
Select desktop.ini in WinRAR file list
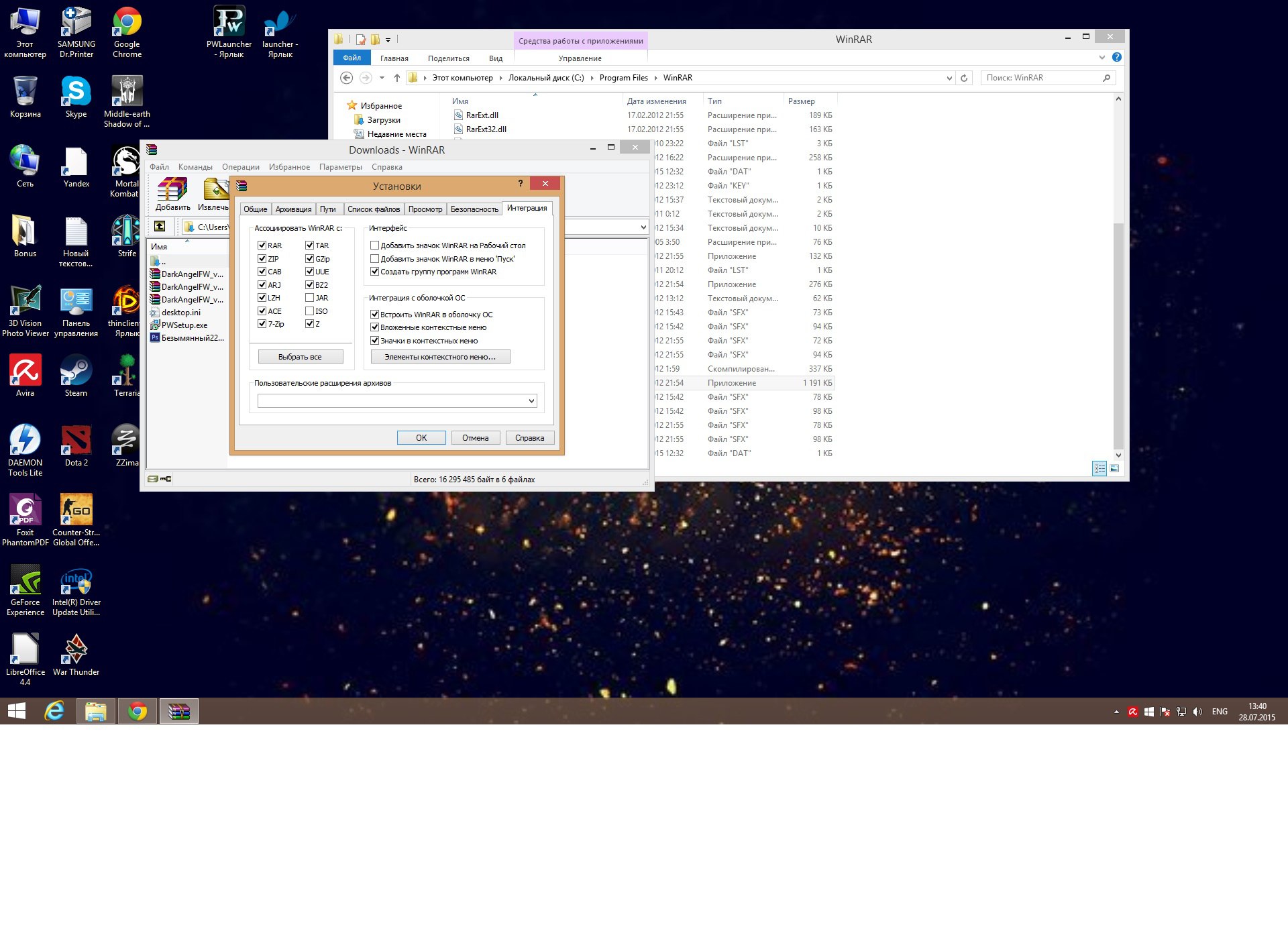[x=181, y=313]
